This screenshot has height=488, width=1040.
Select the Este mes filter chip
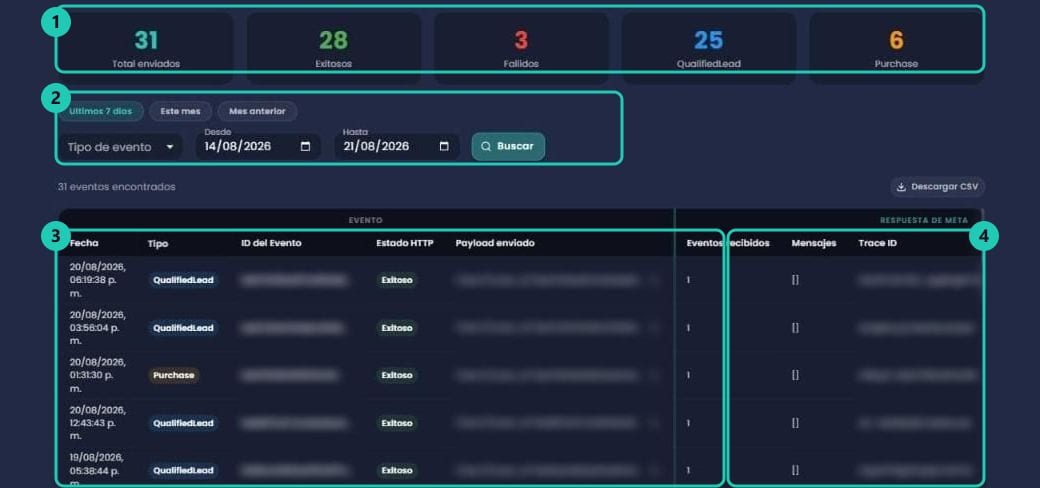click(180, 111)
